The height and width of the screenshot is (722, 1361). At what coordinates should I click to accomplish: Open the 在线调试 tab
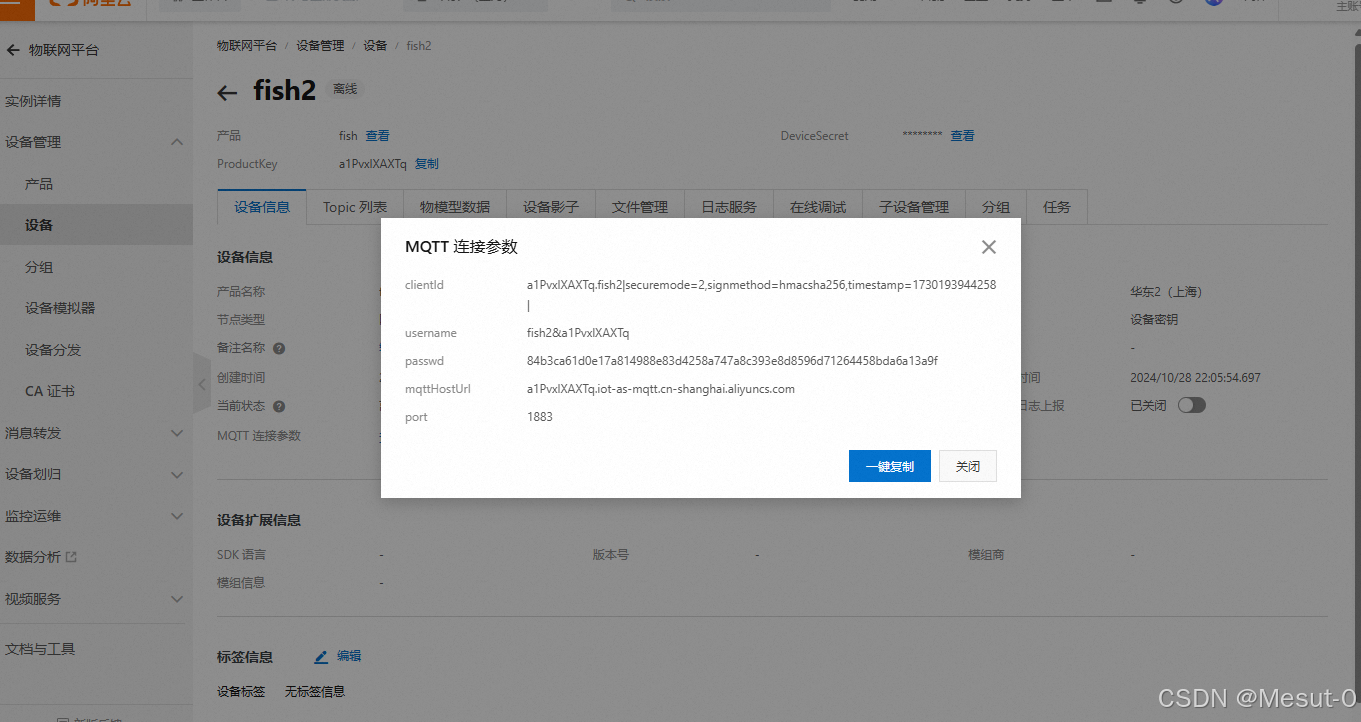pos(818,207)
